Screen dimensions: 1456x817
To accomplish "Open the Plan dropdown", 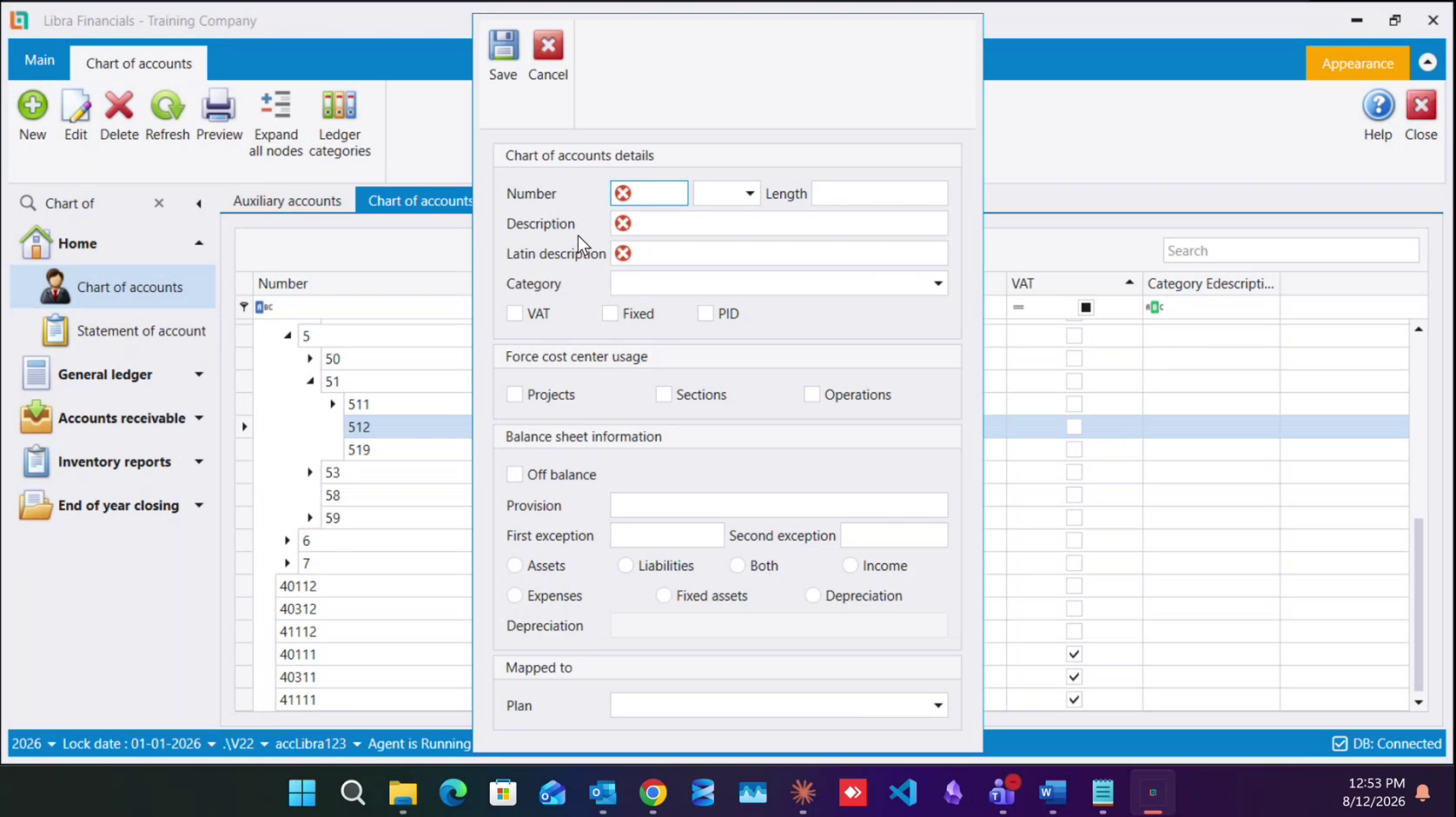I will (938, 706).
